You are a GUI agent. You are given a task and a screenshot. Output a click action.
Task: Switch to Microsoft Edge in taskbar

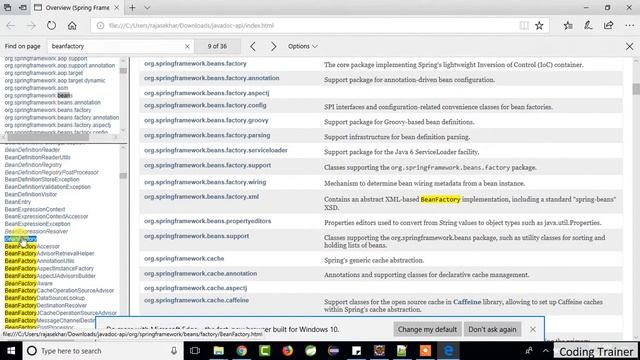click(448, 351)
